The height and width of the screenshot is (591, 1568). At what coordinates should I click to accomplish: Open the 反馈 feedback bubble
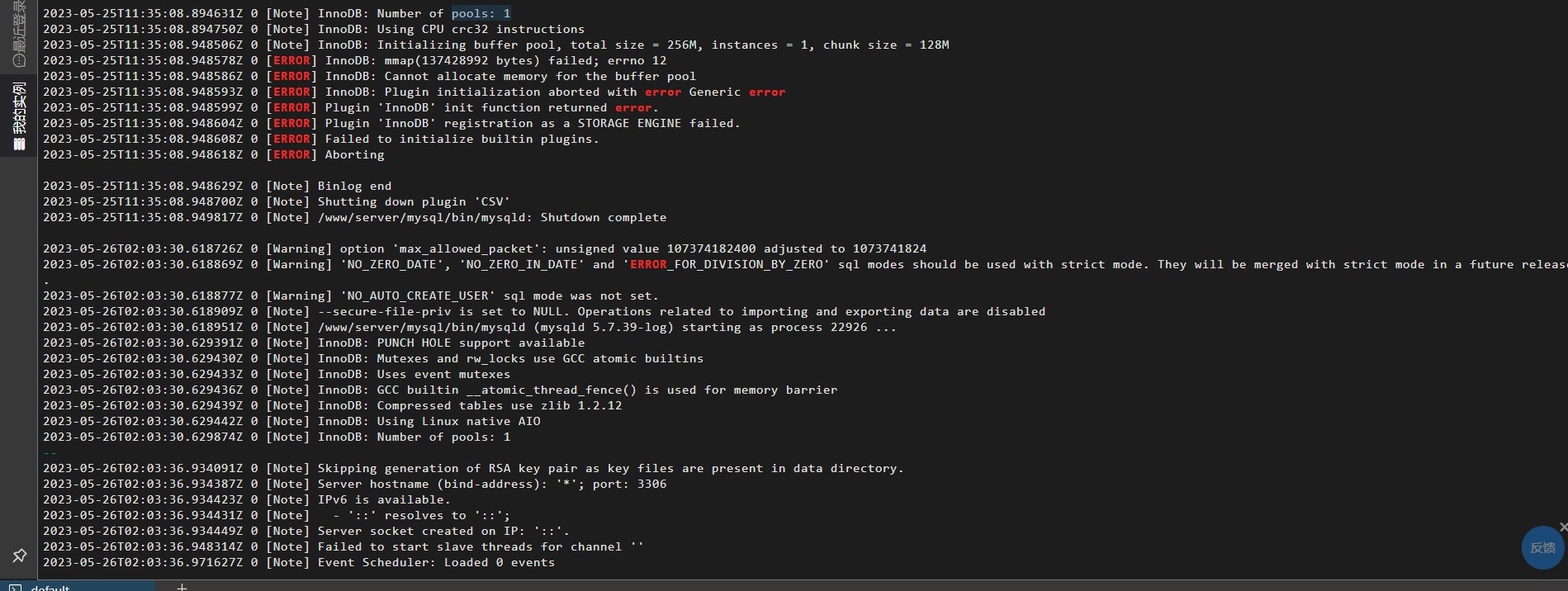click(1542, 548)
